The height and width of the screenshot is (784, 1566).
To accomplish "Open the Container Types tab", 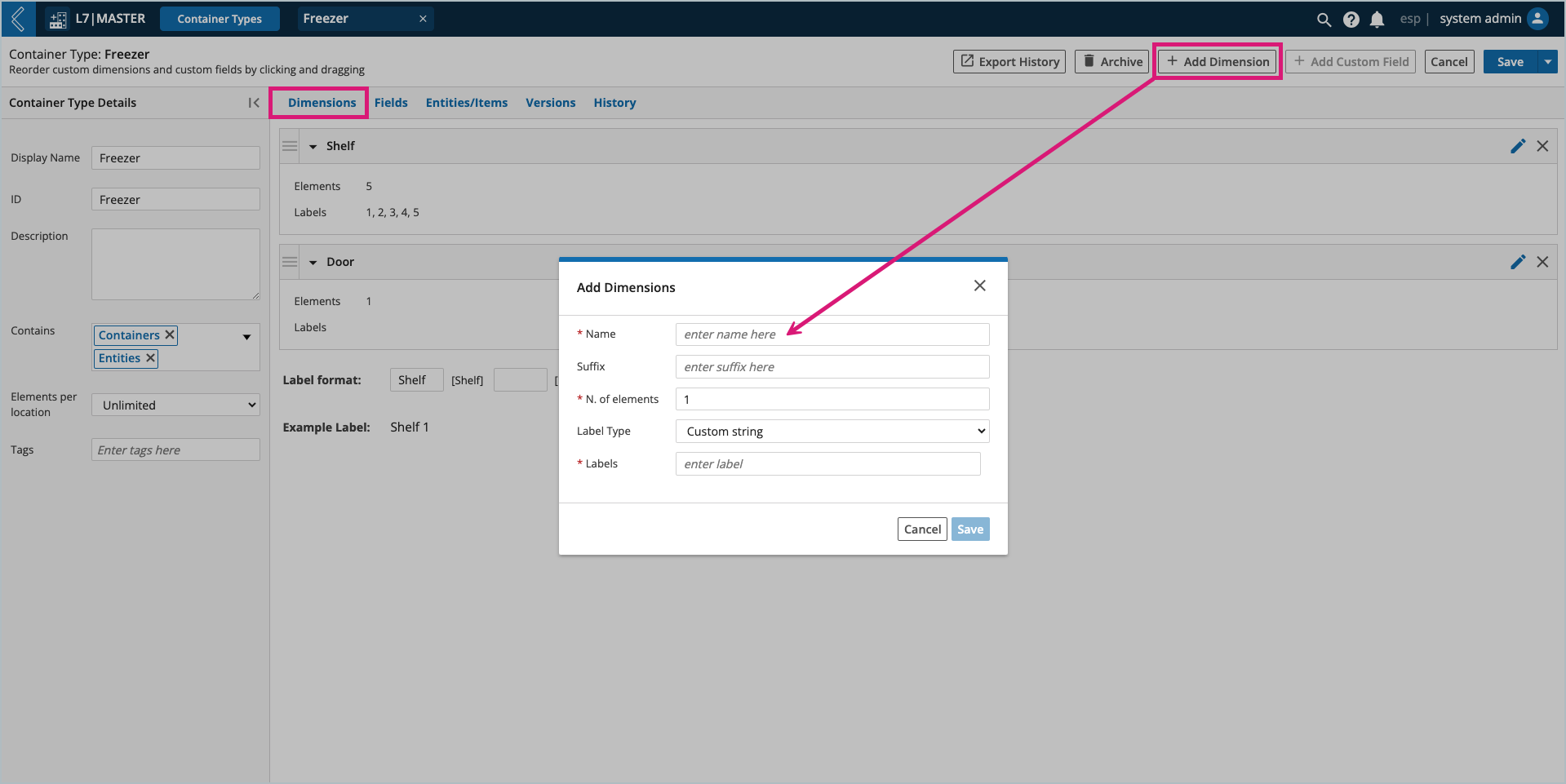I will (x=220, y=19).
